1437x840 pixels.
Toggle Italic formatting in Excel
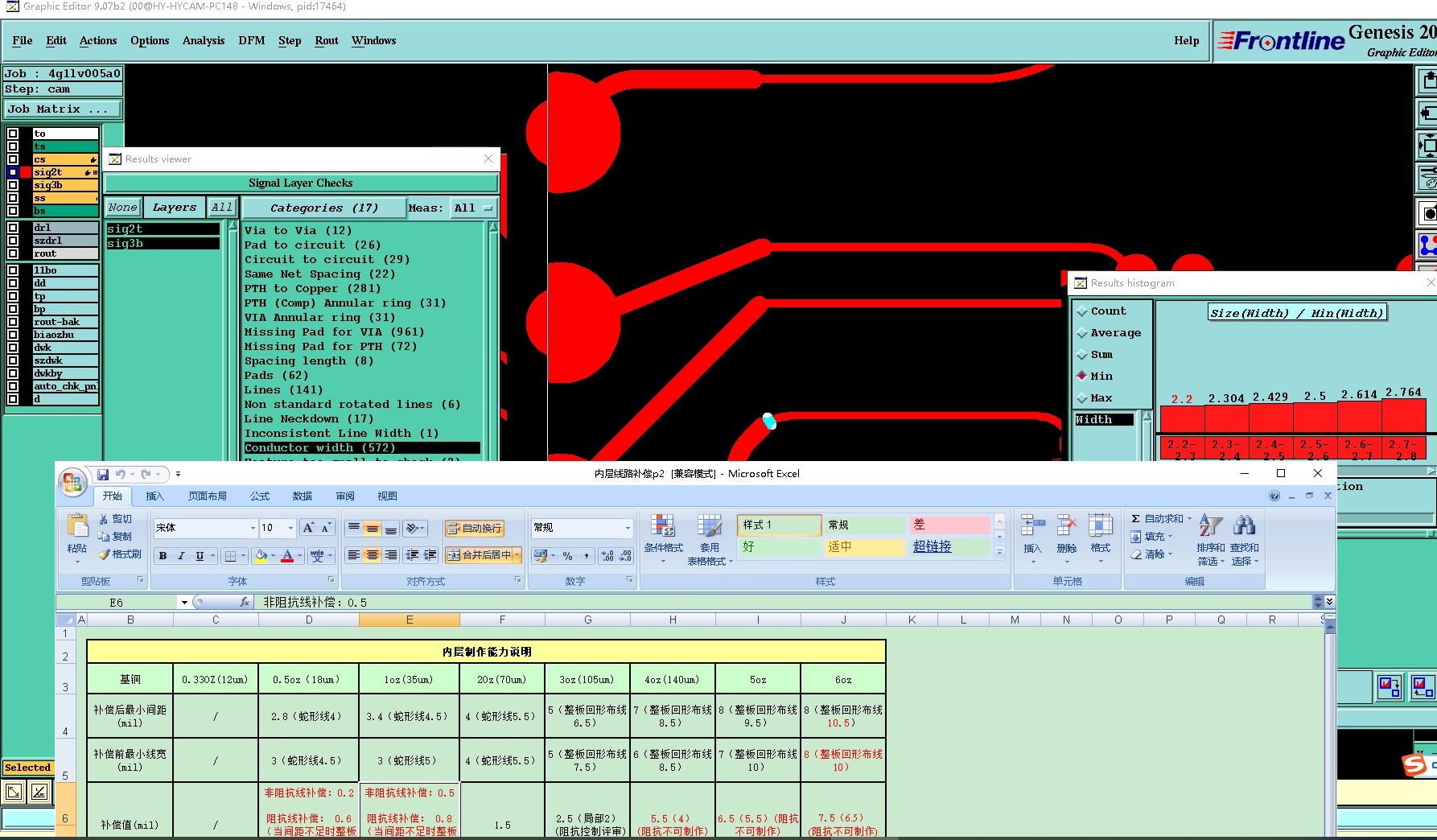(182, 556)
